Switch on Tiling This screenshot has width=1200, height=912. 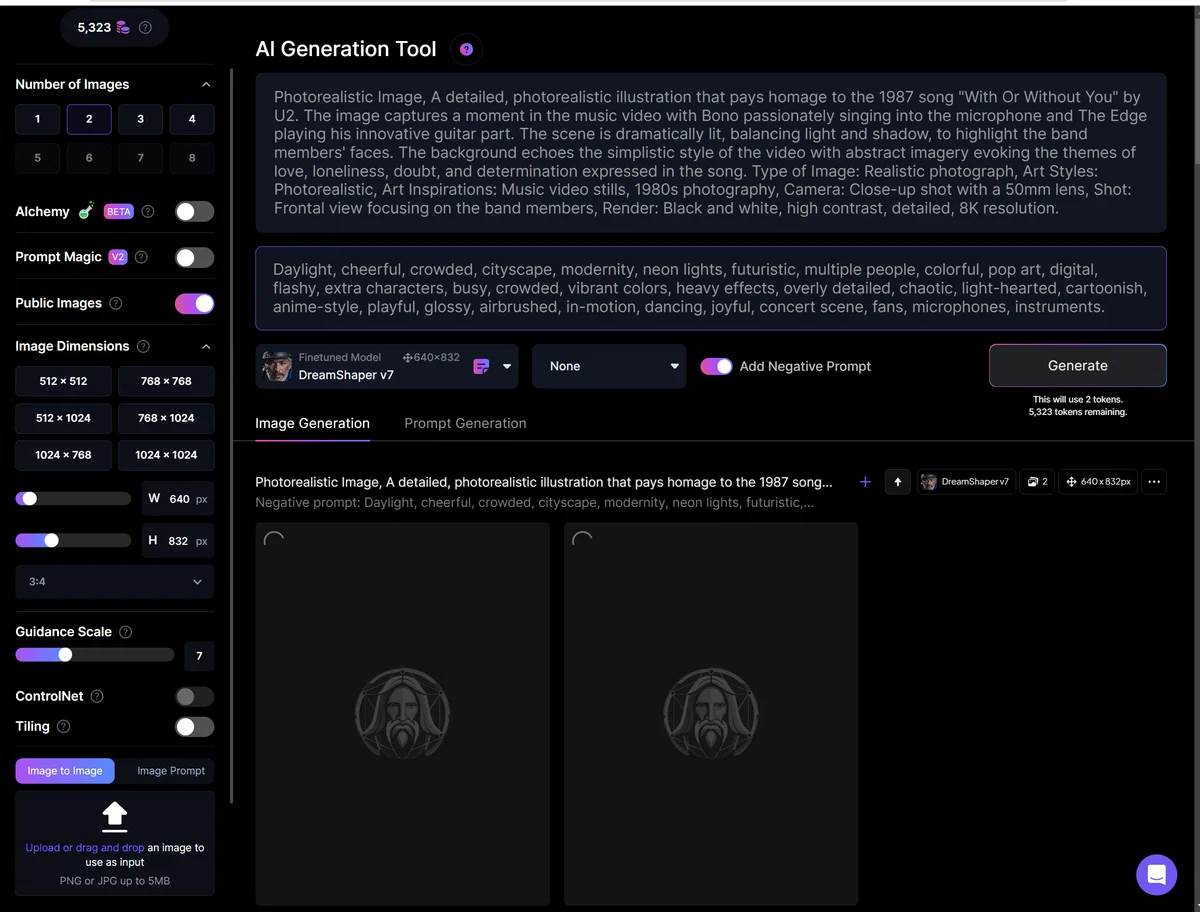195,727
